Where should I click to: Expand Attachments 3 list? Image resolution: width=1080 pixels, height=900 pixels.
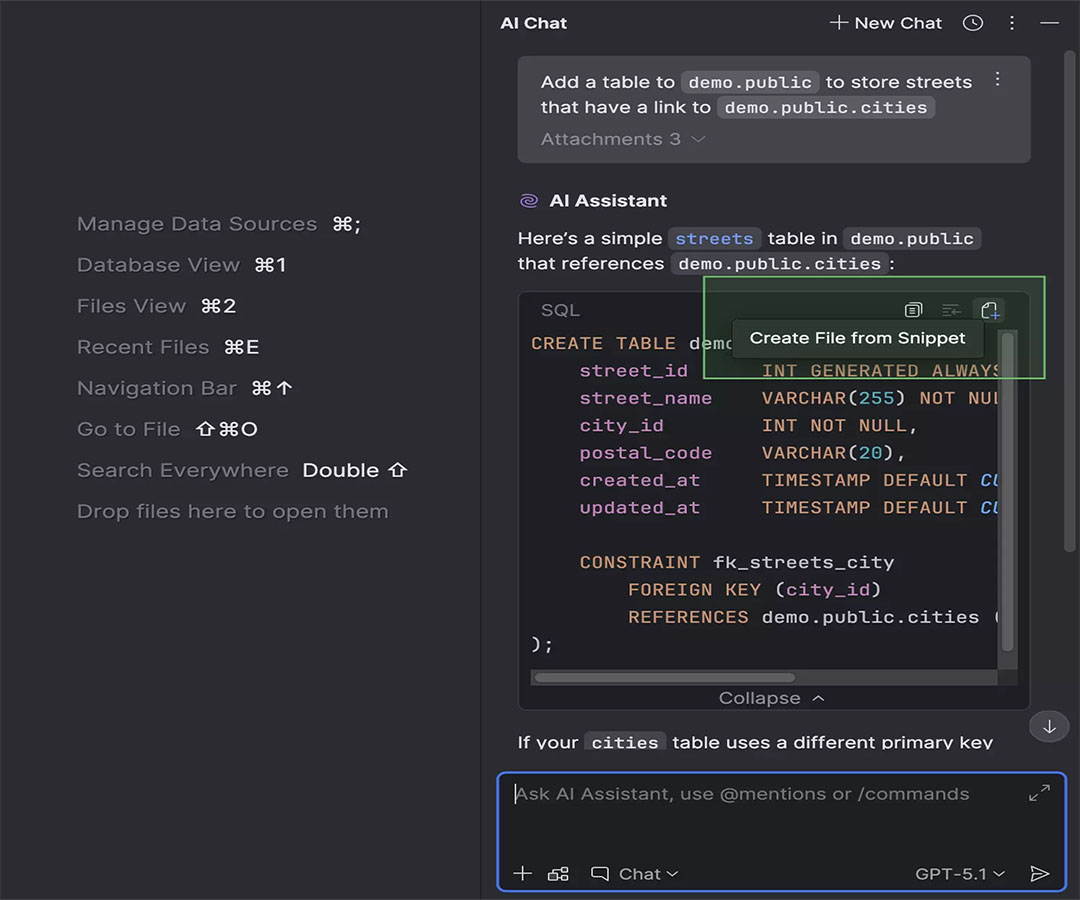623,139
